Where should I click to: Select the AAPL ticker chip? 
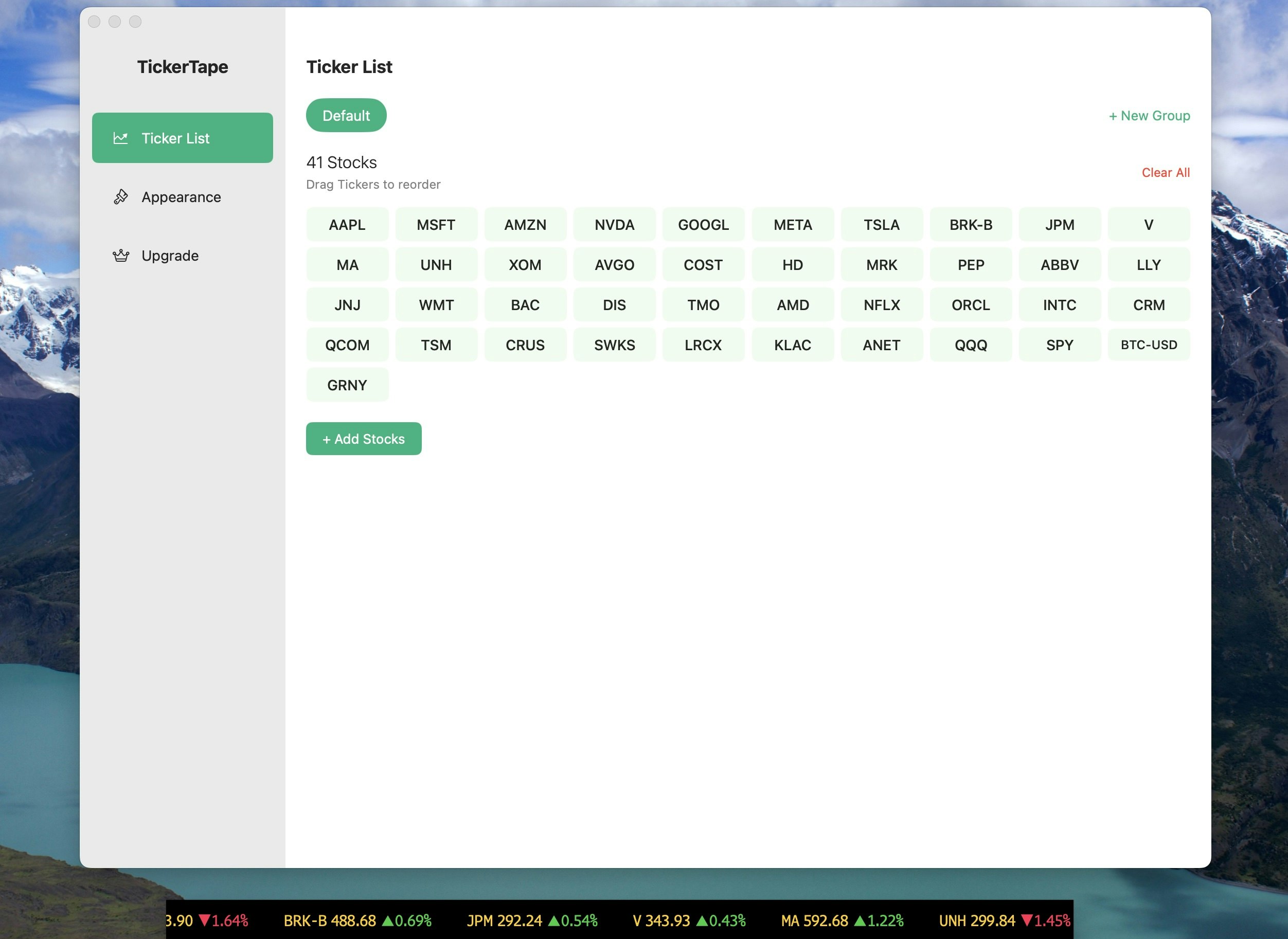(347, 225)
